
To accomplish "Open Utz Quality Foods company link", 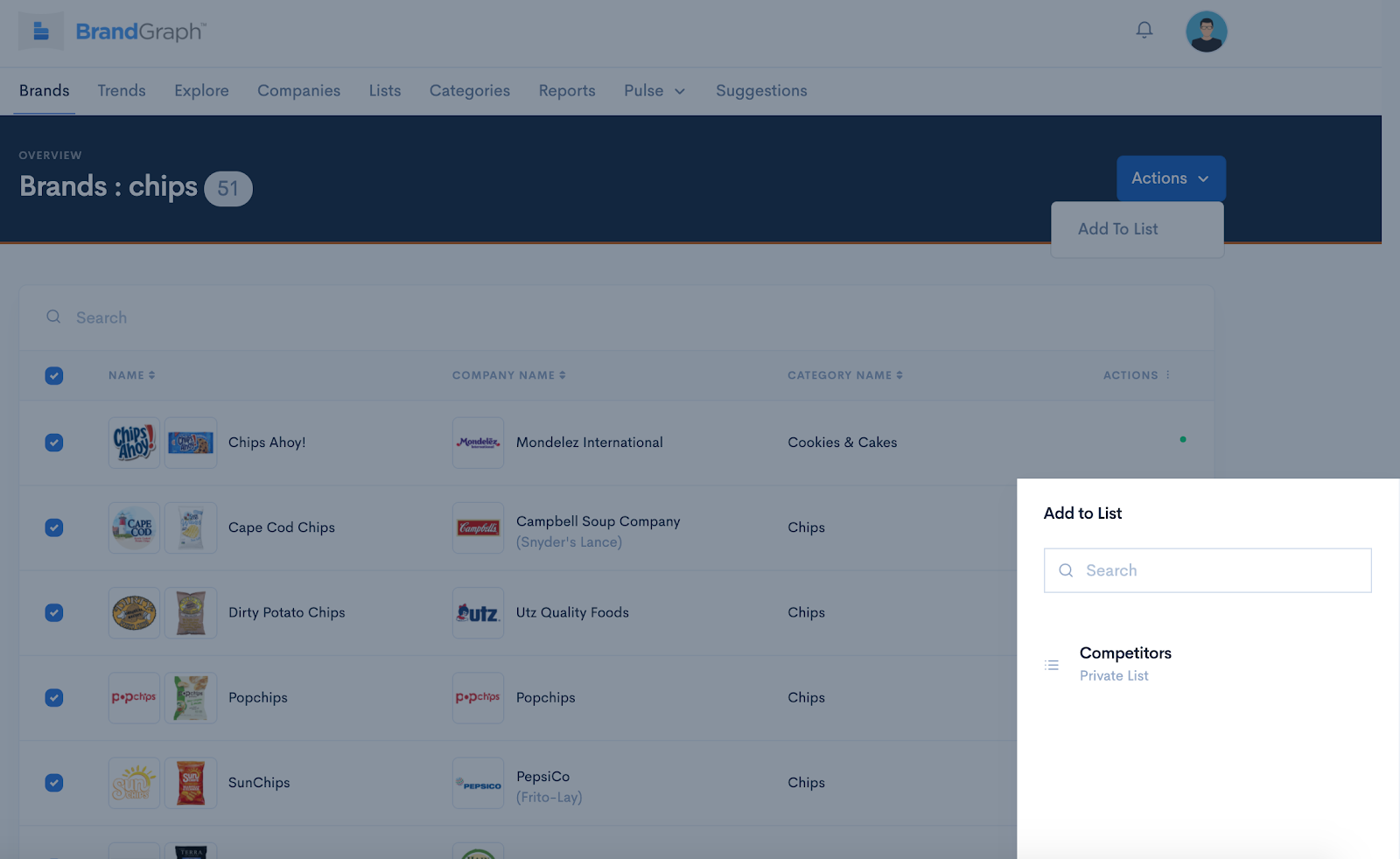I will click(572, 612).
